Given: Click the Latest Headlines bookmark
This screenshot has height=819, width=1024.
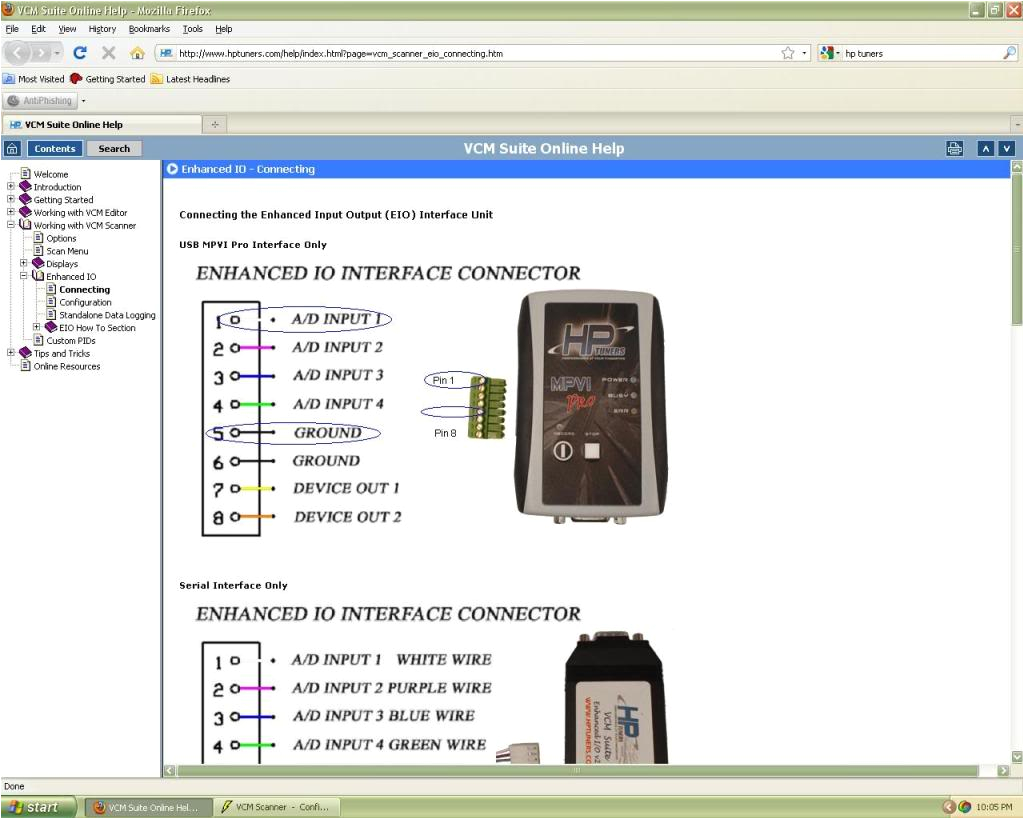Looking at the screenshot, I should point(196,78).
